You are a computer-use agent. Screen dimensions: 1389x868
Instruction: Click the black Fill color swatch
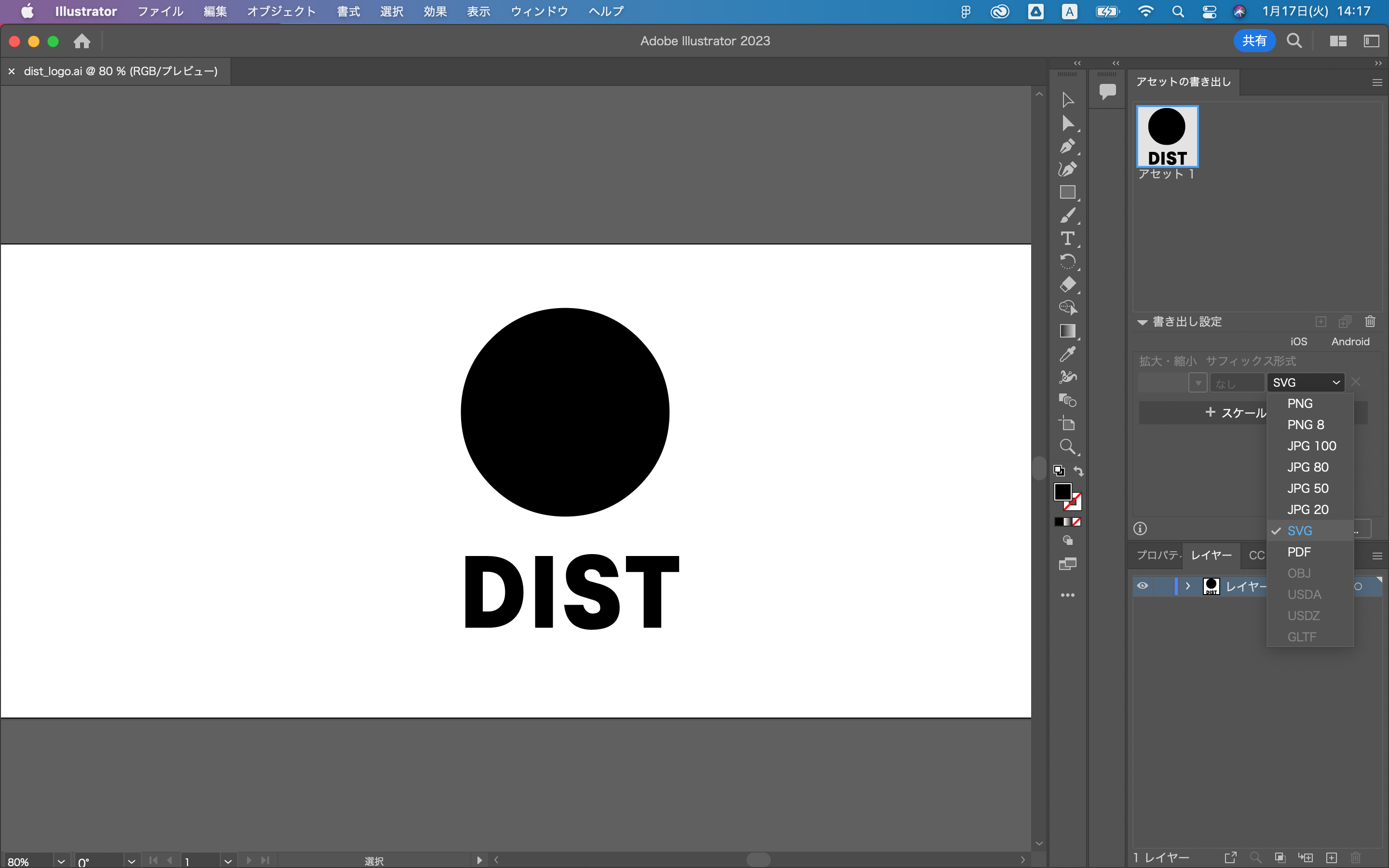(x=1062, y=492)
